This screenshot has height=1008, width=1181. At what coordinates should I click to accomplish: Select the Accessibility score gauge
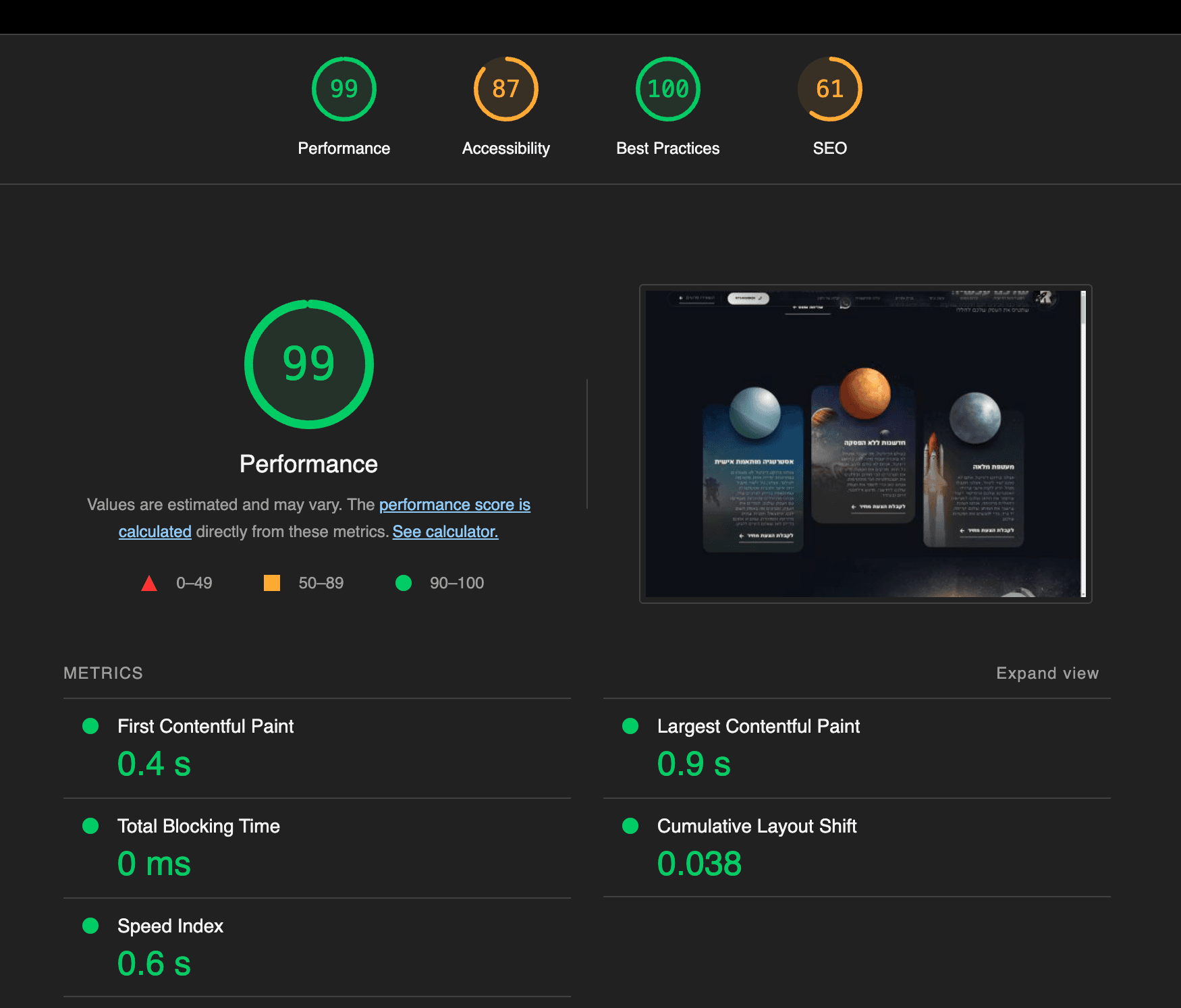[x=505, y=88]
